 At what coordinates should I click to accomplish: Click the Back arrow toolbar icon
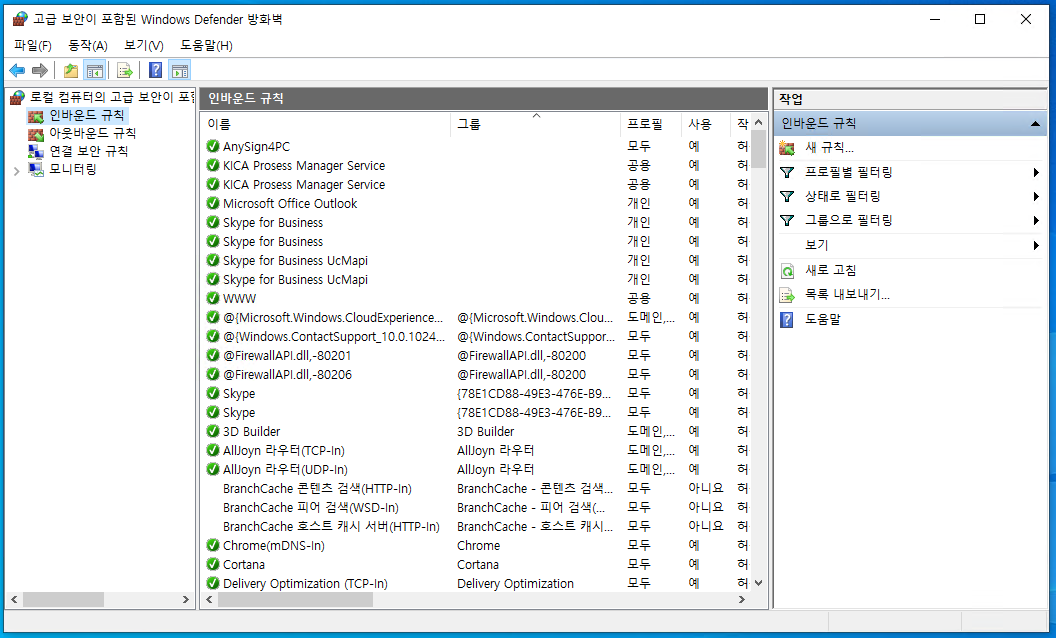click(x=18, y=70)
